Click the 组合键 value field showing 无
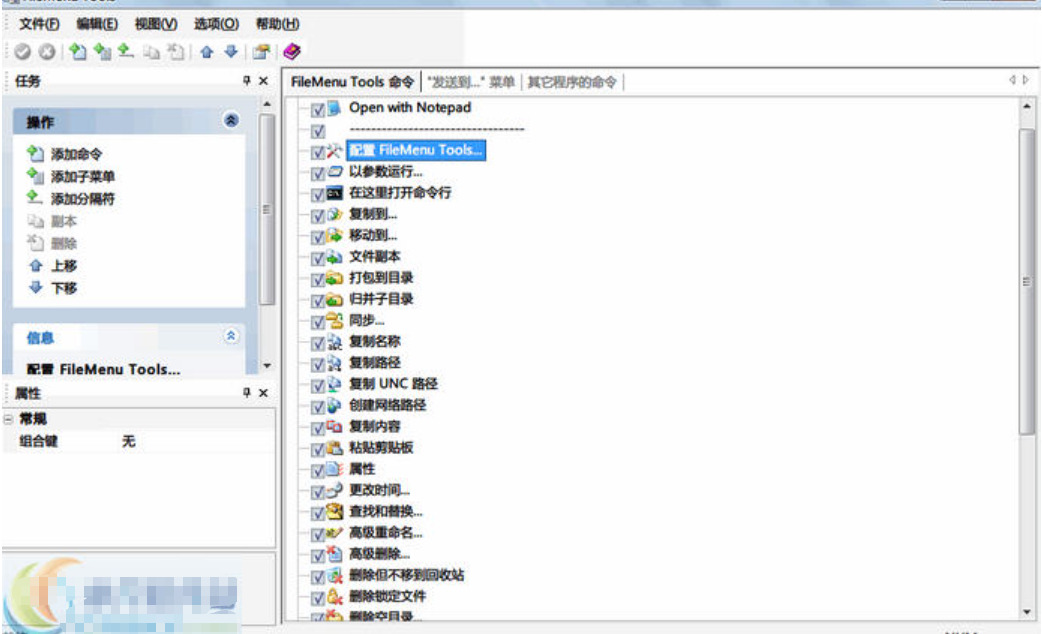The image size is (1042, 634). click(x=196, y=441)
